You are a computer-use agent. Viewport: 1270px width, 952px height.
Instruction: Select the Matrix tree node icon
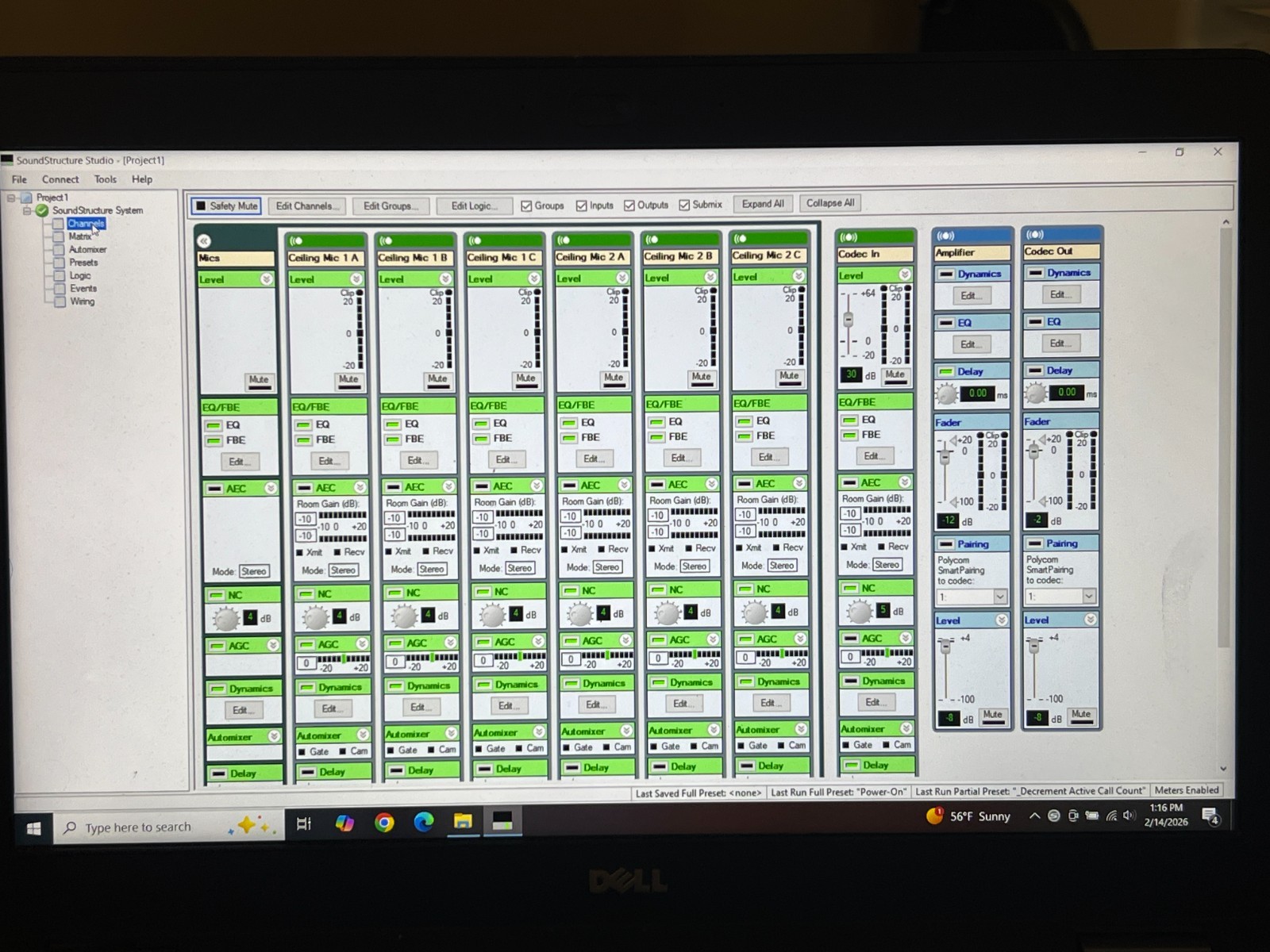(58, 236)
